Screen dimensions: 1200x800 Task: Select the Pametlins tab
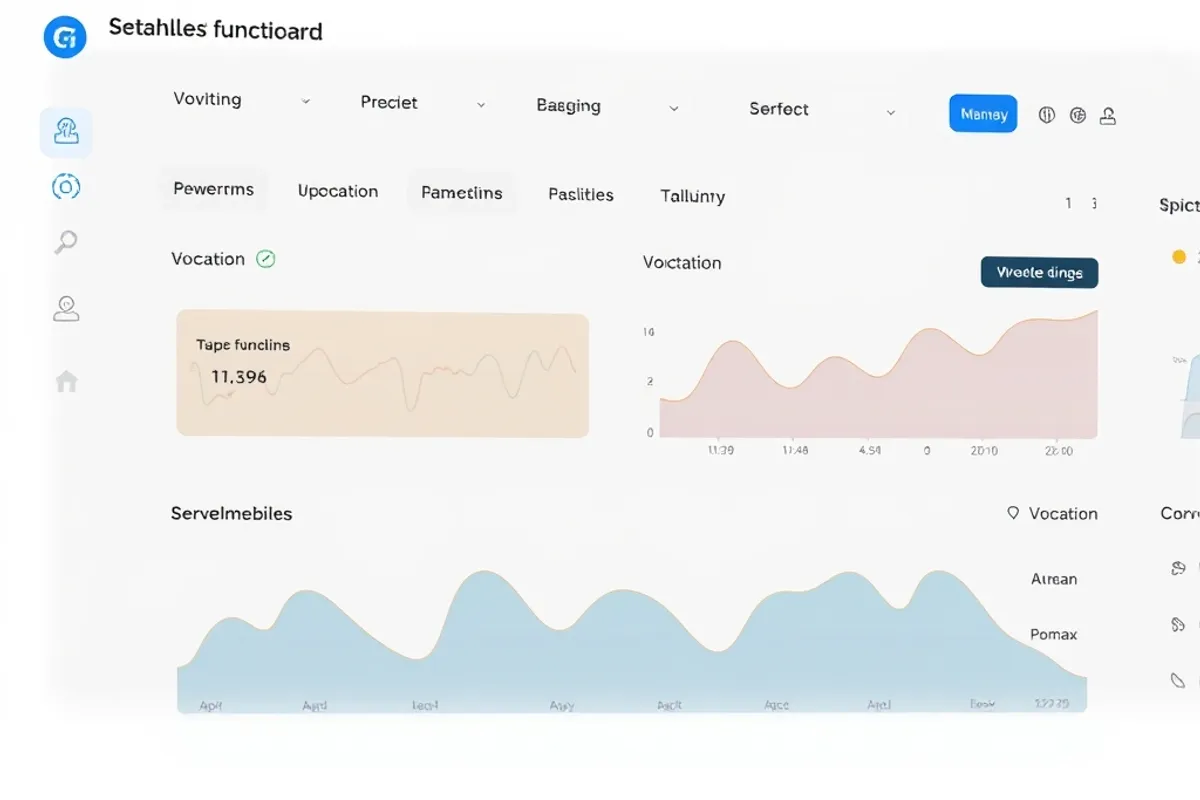tap(462, 193)
